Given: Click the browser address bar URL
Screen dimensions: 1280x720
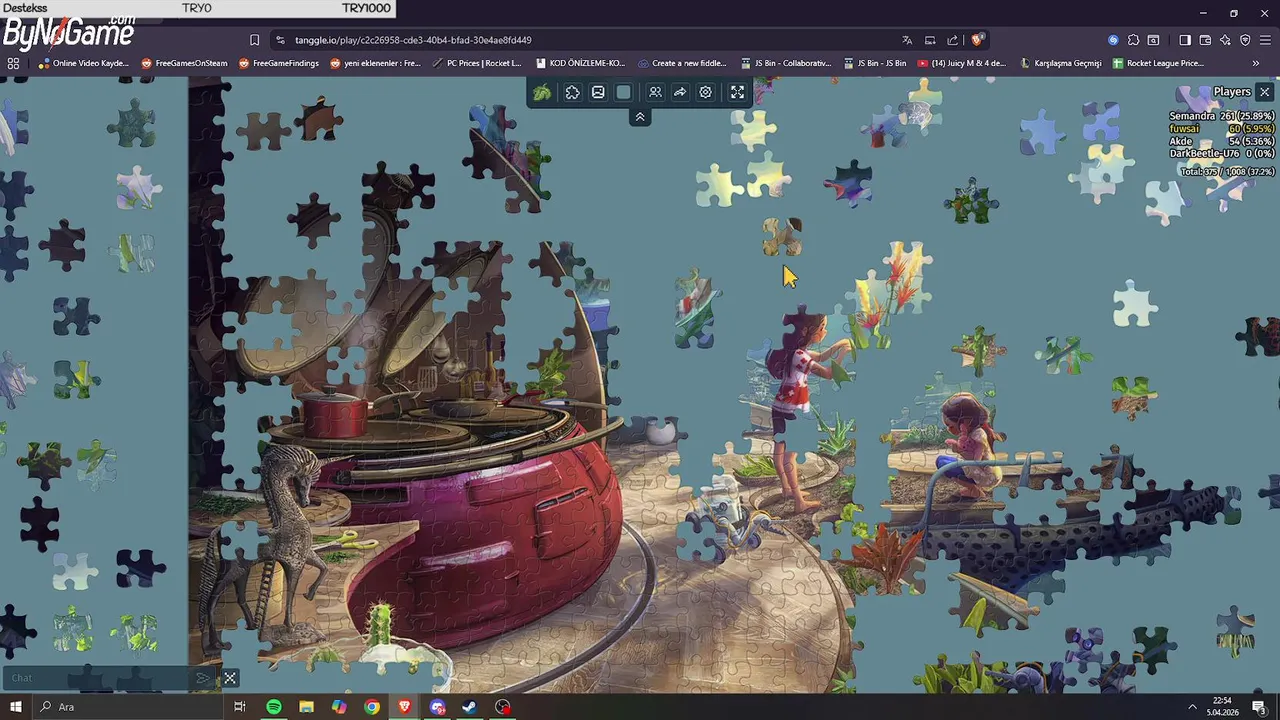Looking at the screenshot, I should coord(413,40).
